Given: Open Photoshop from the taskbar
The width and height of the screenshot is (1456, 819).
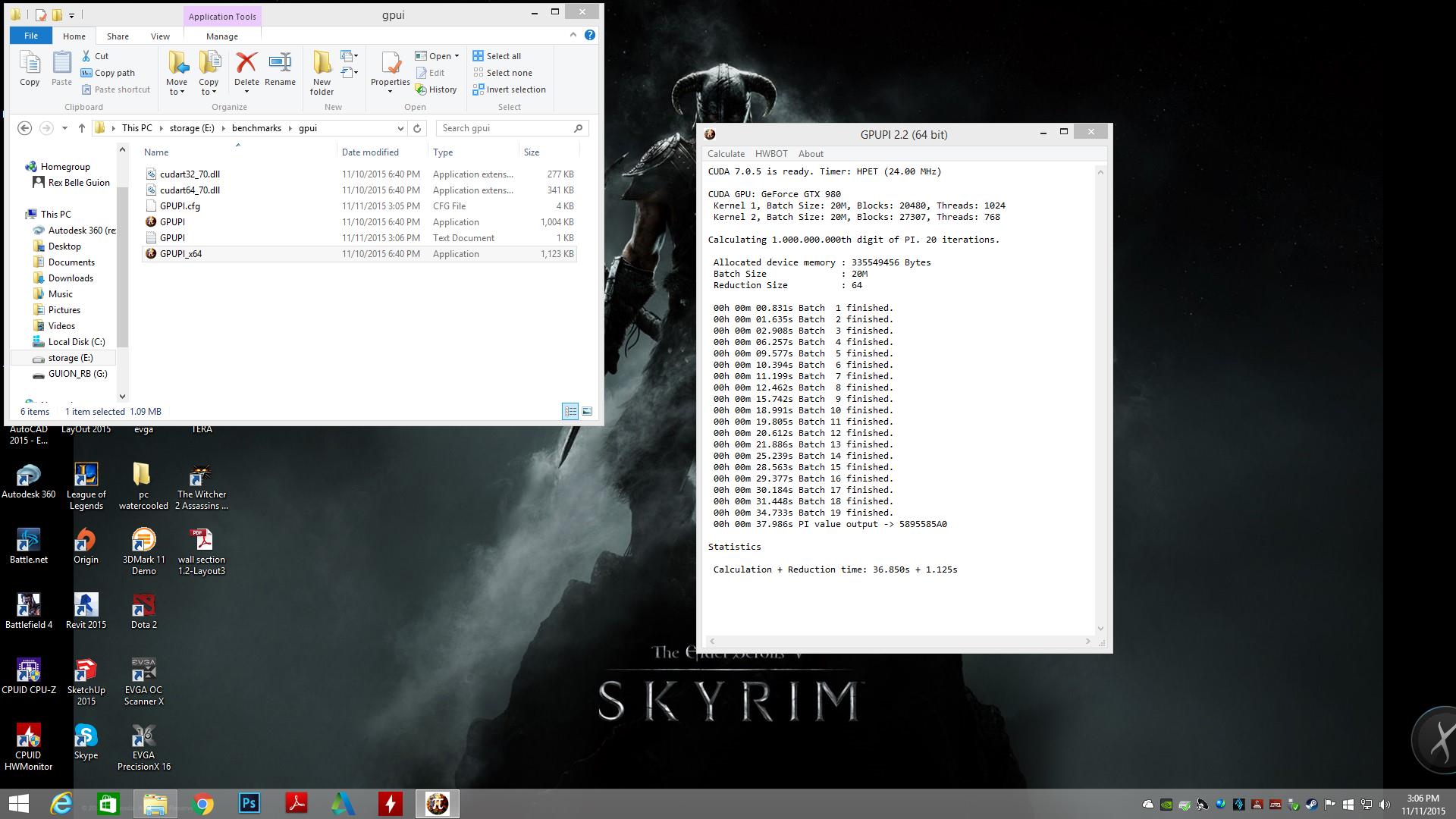Looking at the screenshot, I should [249, 804].
